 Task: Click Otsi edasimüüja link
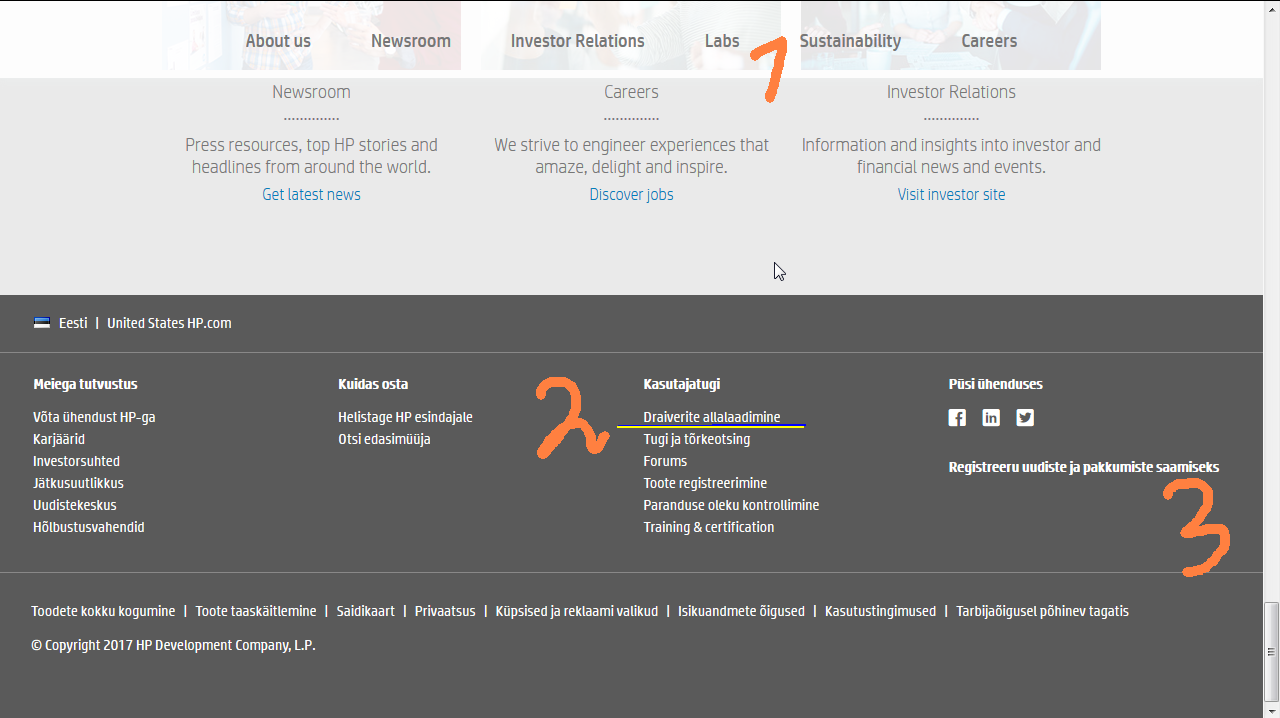[x=384, y=439]
